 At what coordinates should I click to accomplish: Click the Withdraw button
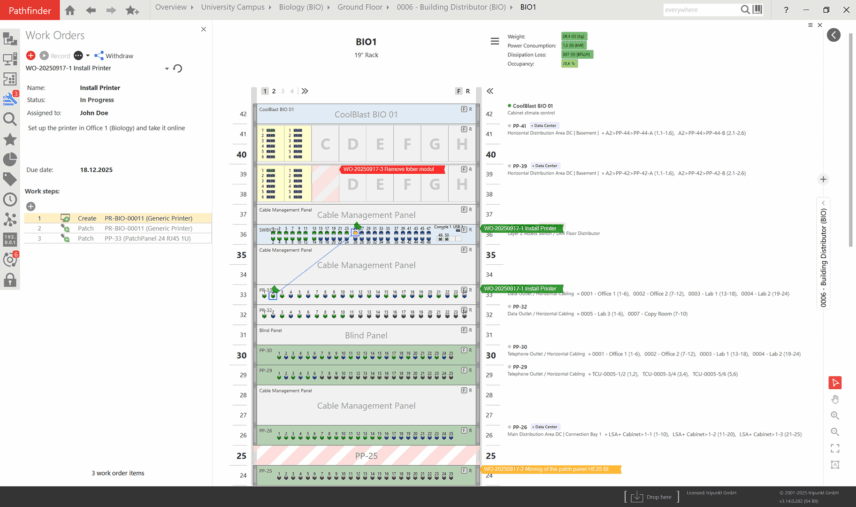pos(114,56)
